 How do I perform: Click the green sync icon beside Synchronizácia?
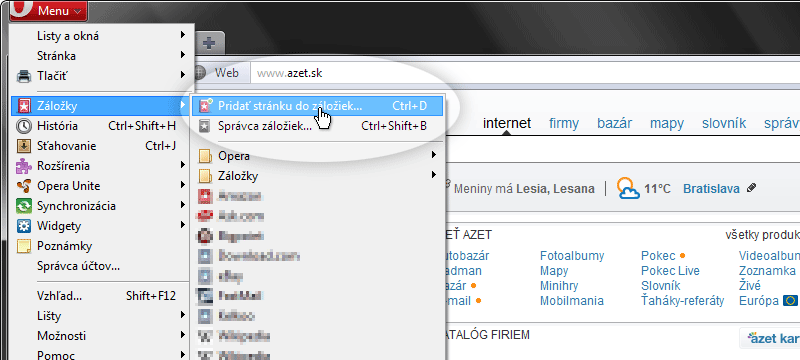coord(23,206)
